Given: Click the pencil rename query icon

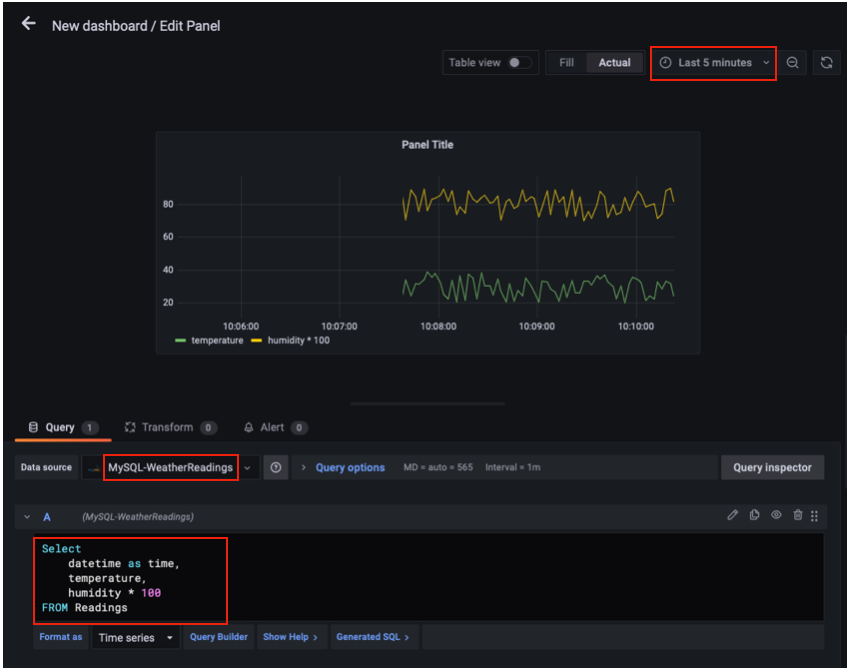Looking at the screenshot, I should coord(732,515).
